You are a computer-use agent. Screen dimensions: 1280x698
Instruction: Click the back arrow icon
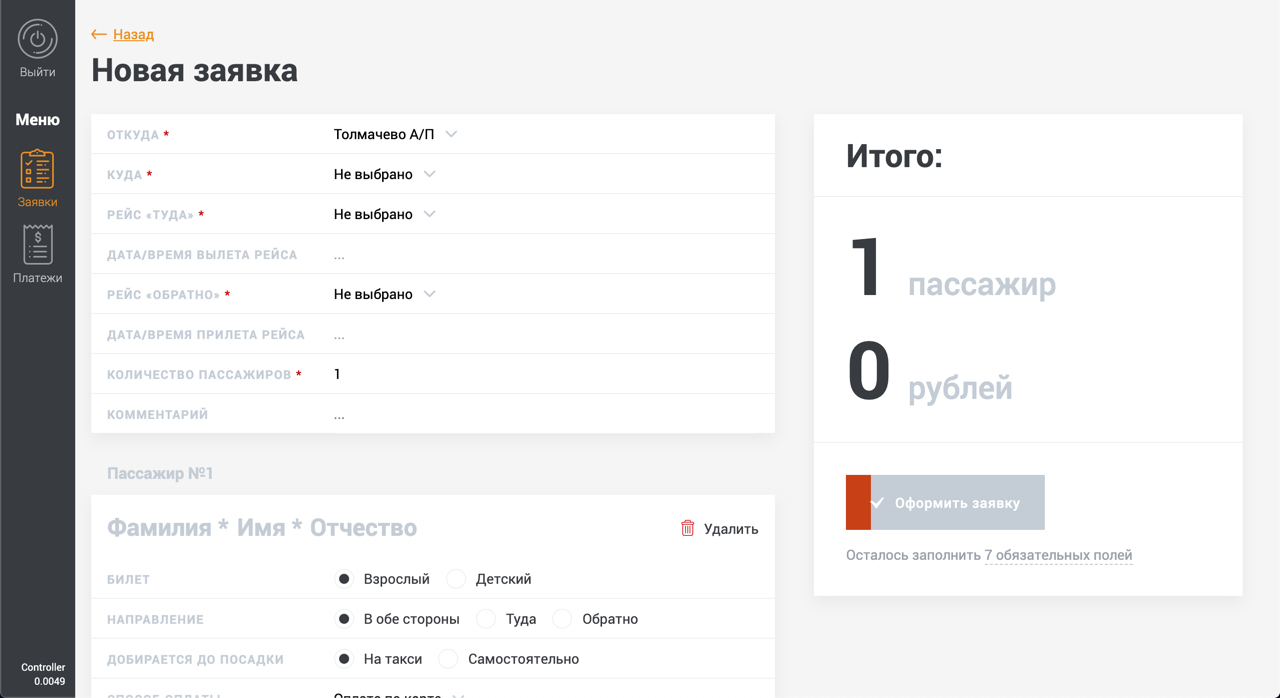99,34
